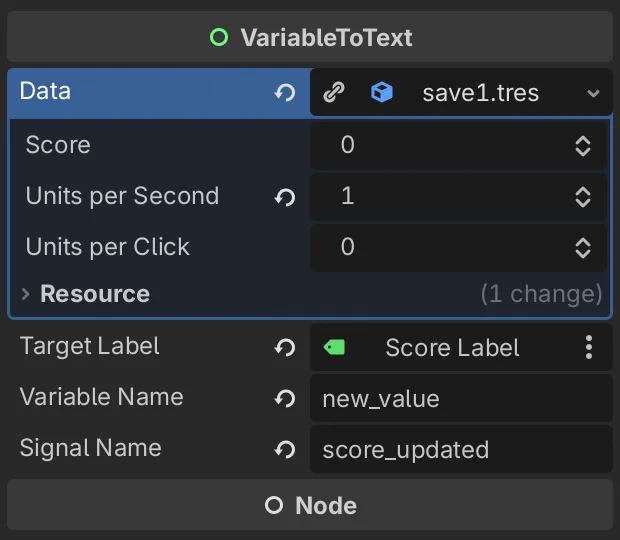Image resolution: width=620 pixels, height=540 pixels.
Task: Click the Signal Name score_updated field
Action: point(461,449)
